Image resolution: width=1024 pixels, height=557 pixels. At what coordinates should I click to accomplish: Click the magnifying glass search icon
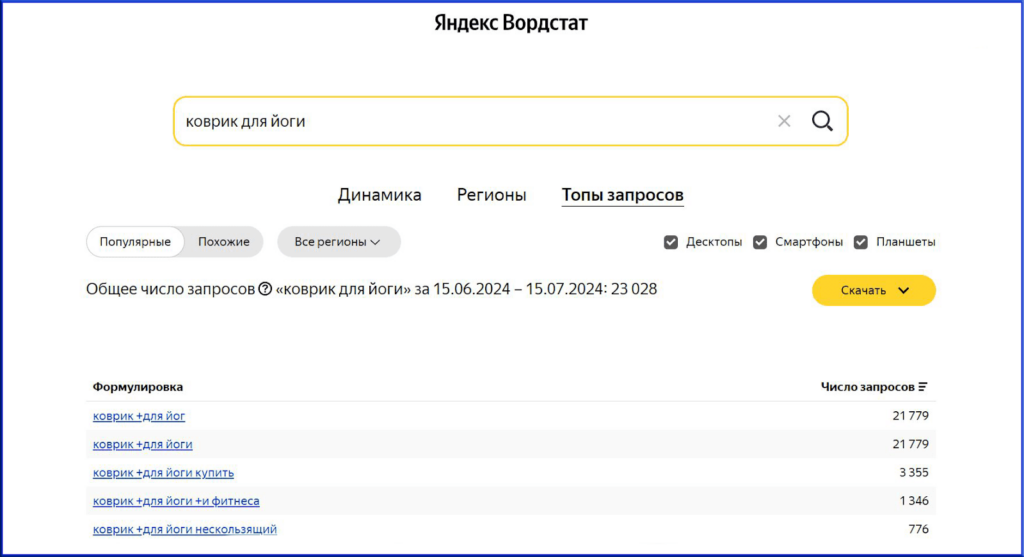click(x=822, y=121)
